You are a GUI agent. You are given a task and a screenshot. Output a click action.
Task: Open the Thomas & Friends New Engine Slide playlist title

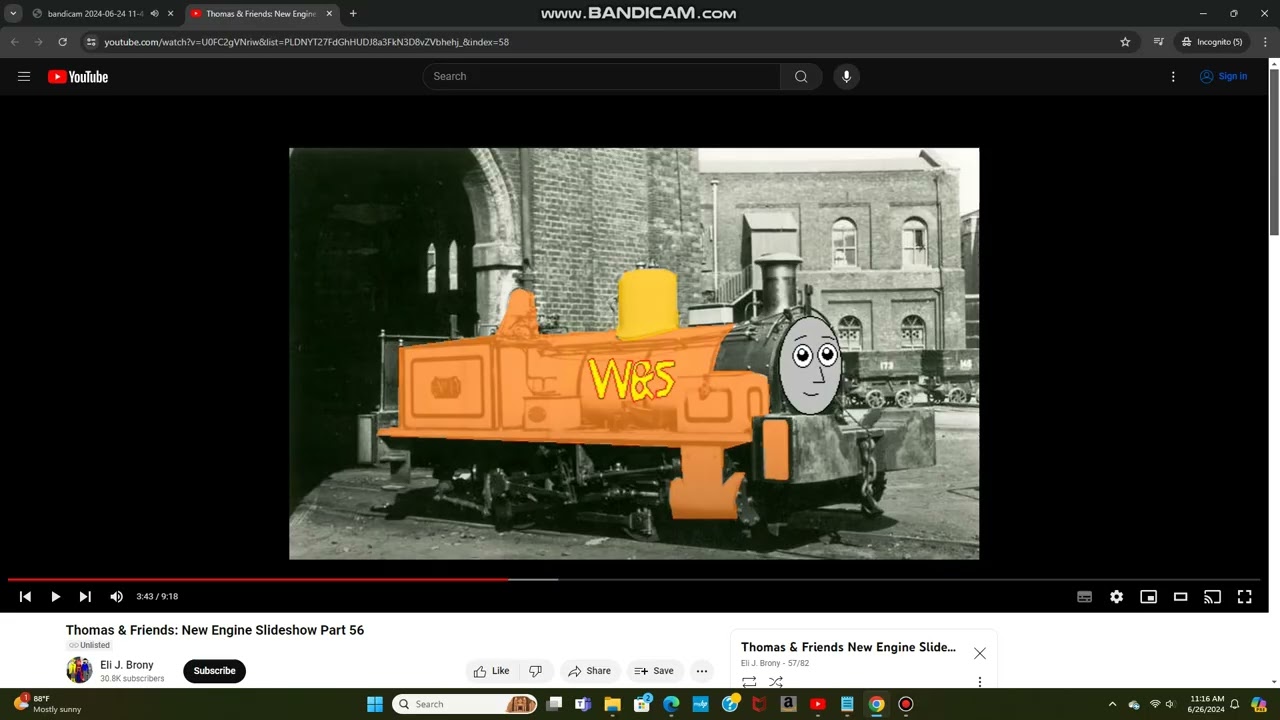[848, 647]
